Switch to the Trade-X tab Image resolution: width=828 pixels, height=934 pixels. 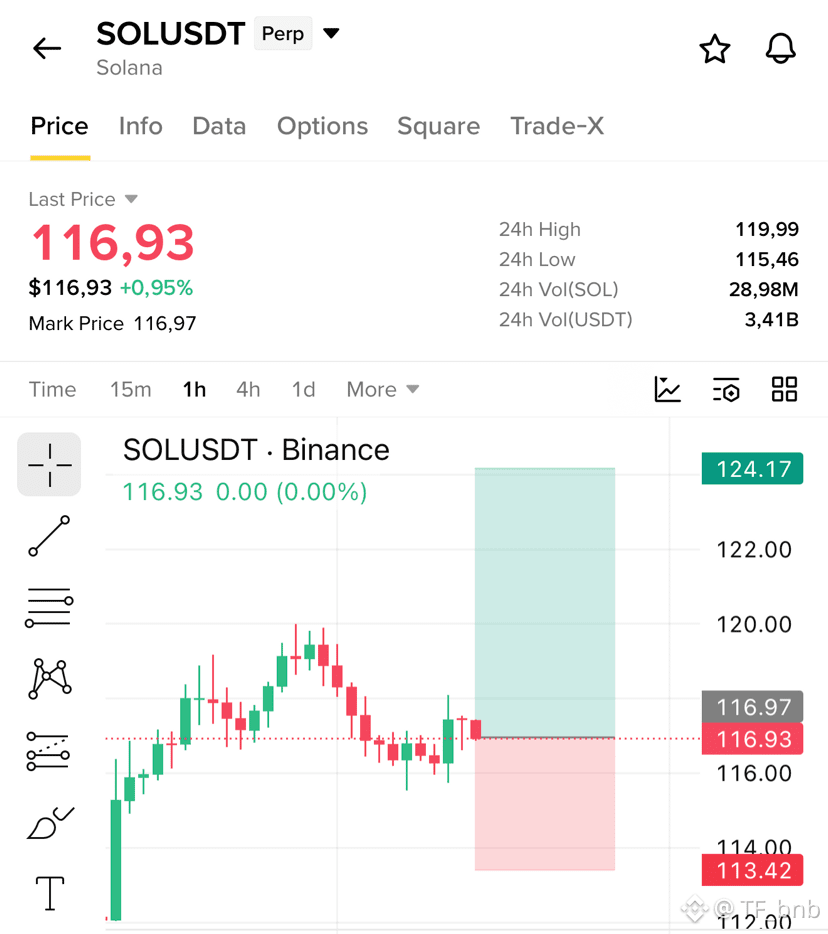click(x=557, y=126)
